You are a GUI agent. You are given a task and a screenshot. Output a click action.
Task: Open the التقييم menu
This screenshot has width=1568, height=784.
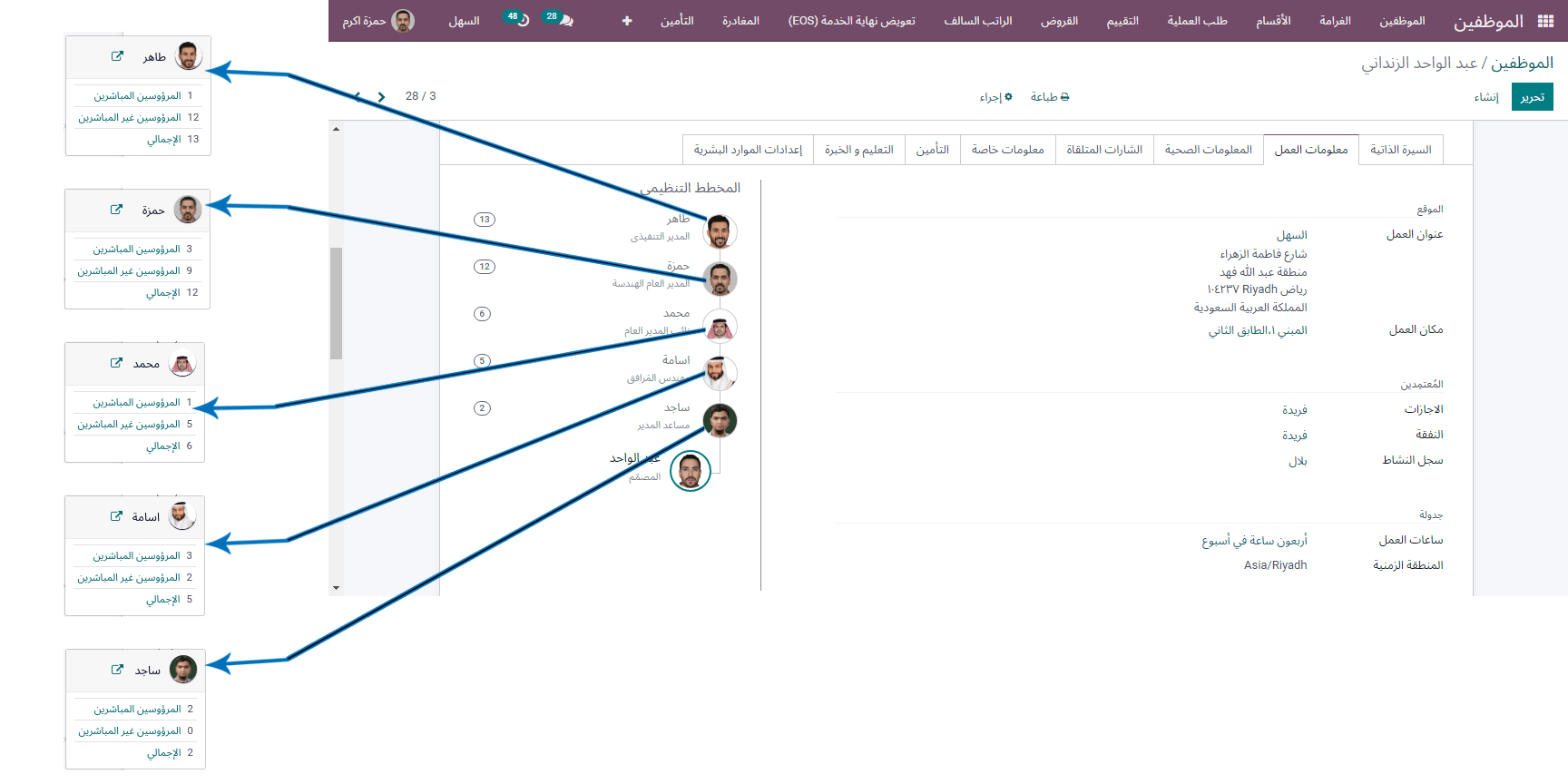click(x=1122, y=21)
